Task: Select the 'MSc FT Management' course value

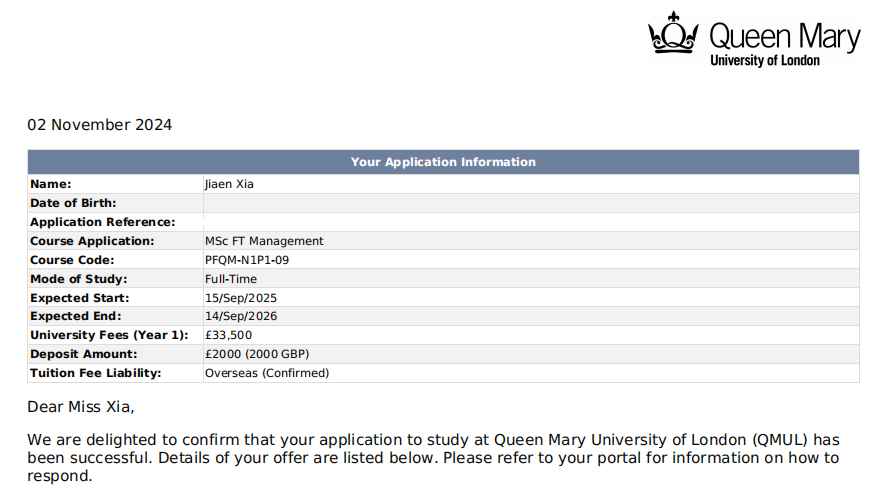Action: click(264, 241)
